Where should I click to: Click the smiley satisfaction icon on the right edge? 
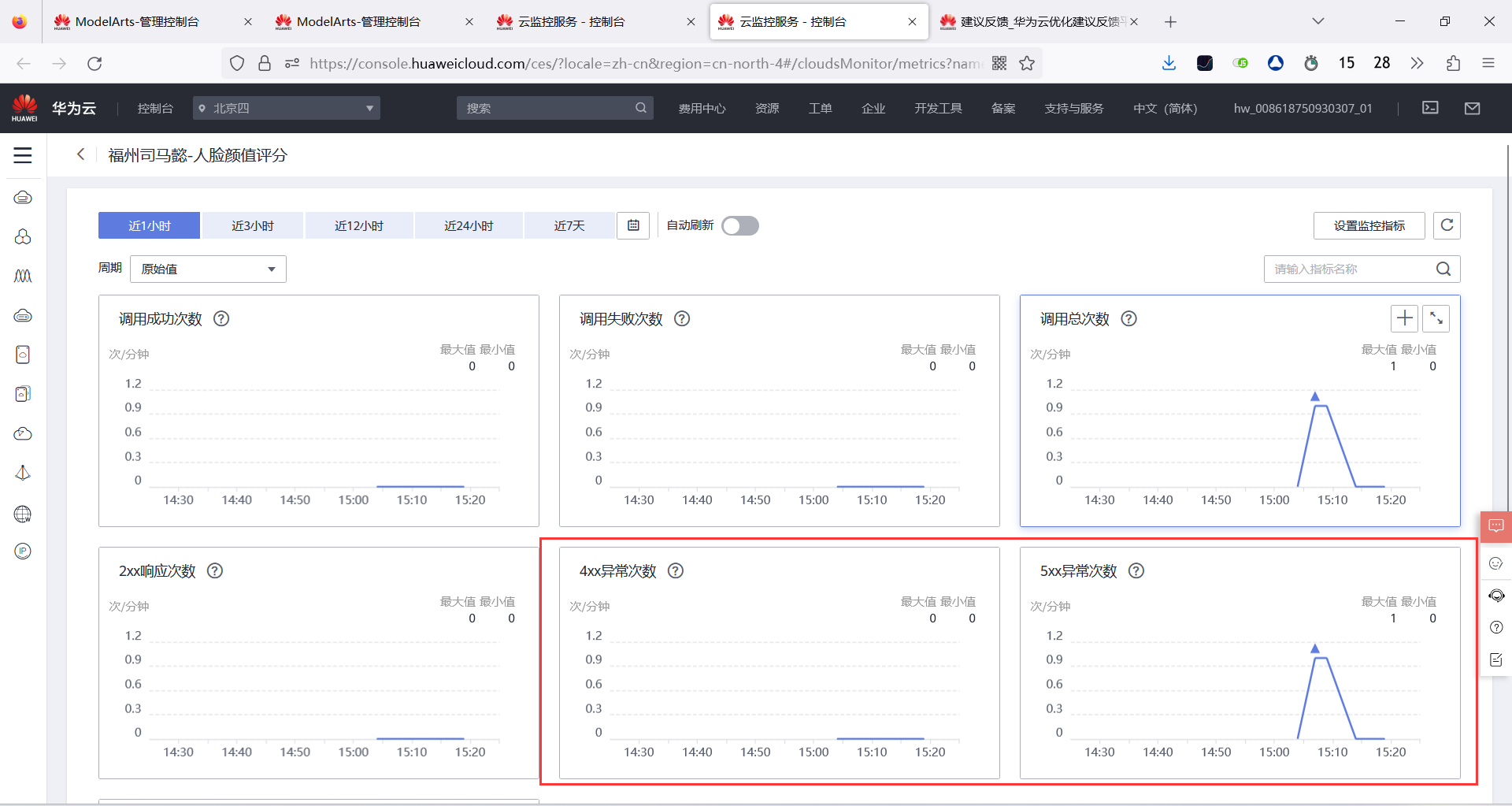point(1496,563)
